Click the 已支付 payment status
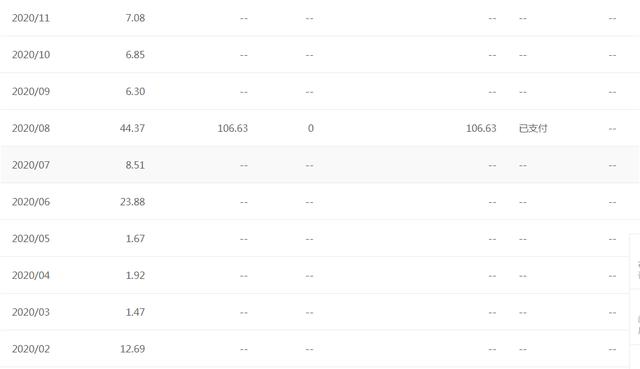This screenshot has height=369, width=640. 533,128
